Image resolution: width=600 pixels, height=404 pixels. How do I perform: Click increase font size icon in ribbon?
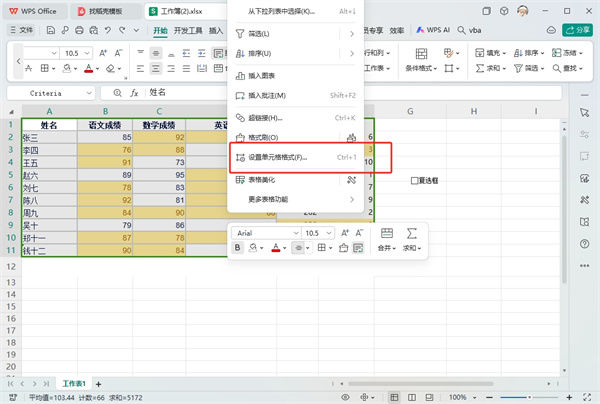click(103, 52)
